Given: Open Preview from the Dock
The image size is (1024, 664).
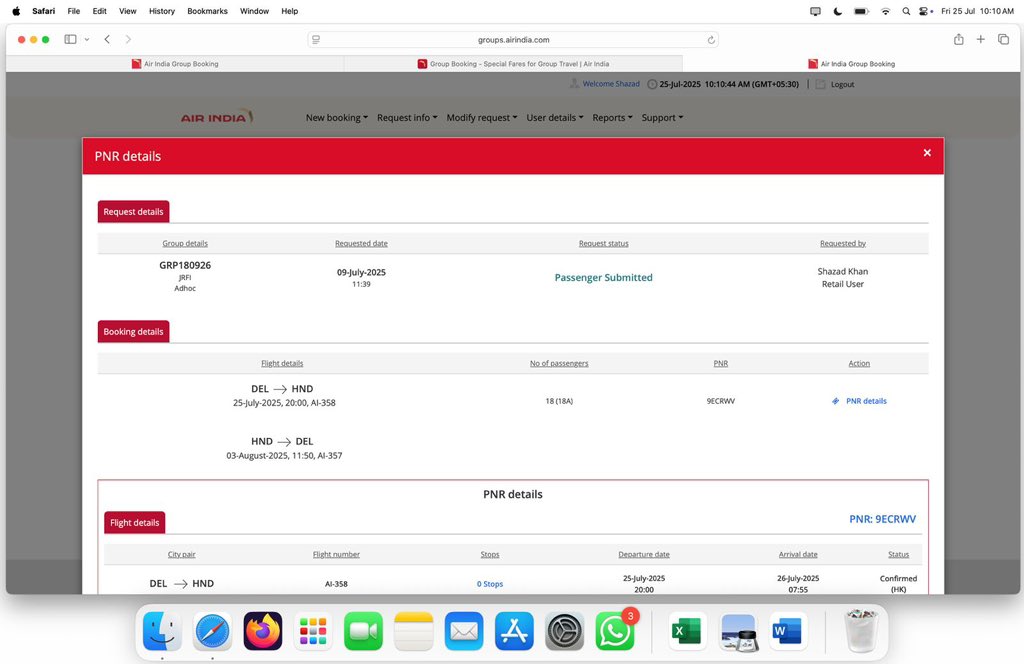Looking at the screenshot, I should point(738,631).
